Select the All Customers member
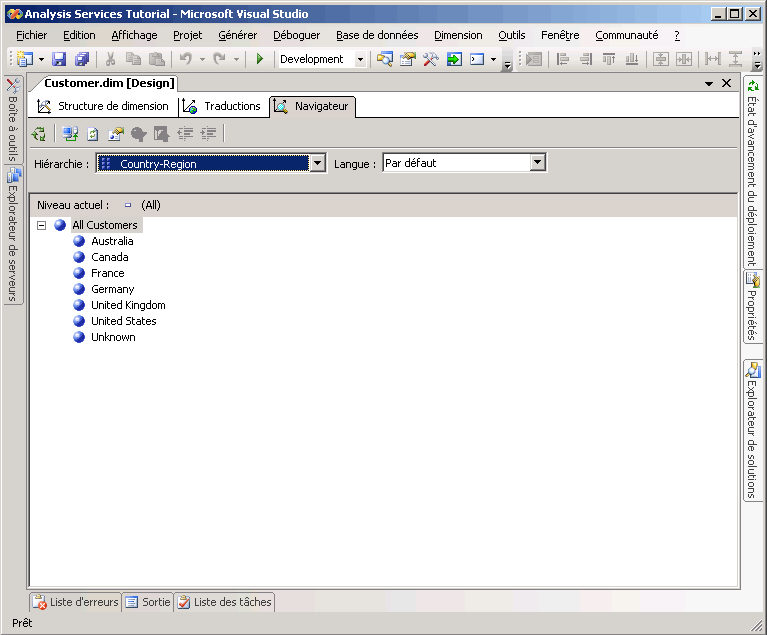 tap(105, 225)
